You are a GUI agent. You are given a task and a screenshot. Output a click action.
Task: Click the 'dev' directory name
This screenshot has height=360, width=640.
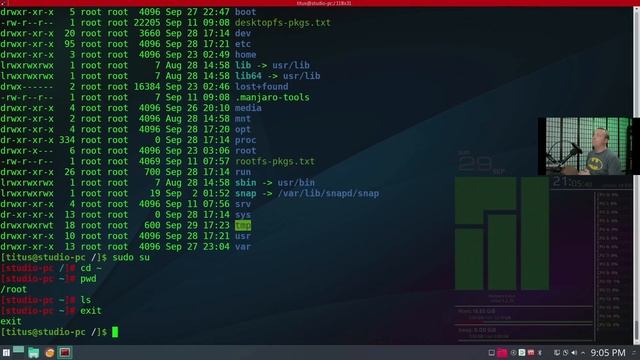(x=243, y=33)
